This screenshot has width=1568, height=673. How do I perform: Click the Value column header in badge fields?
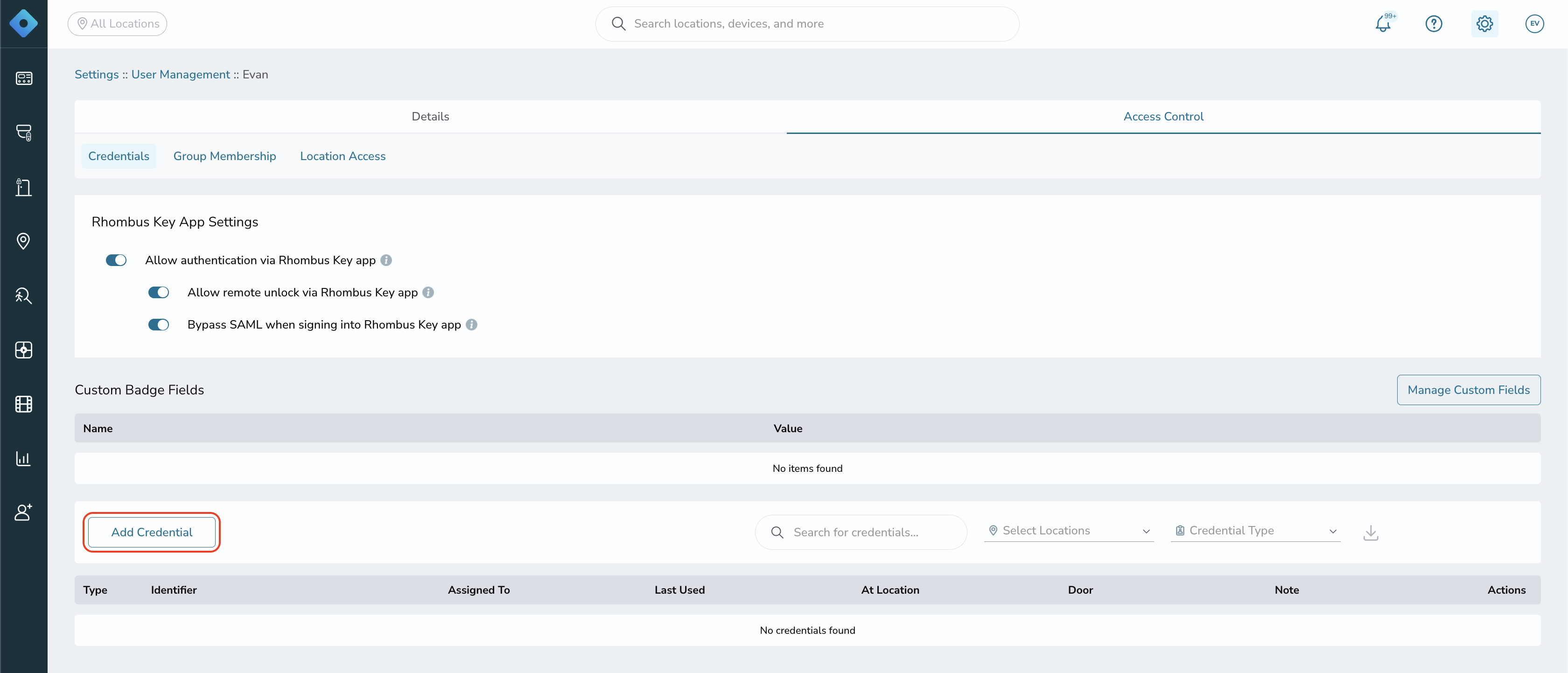[788, 428]
